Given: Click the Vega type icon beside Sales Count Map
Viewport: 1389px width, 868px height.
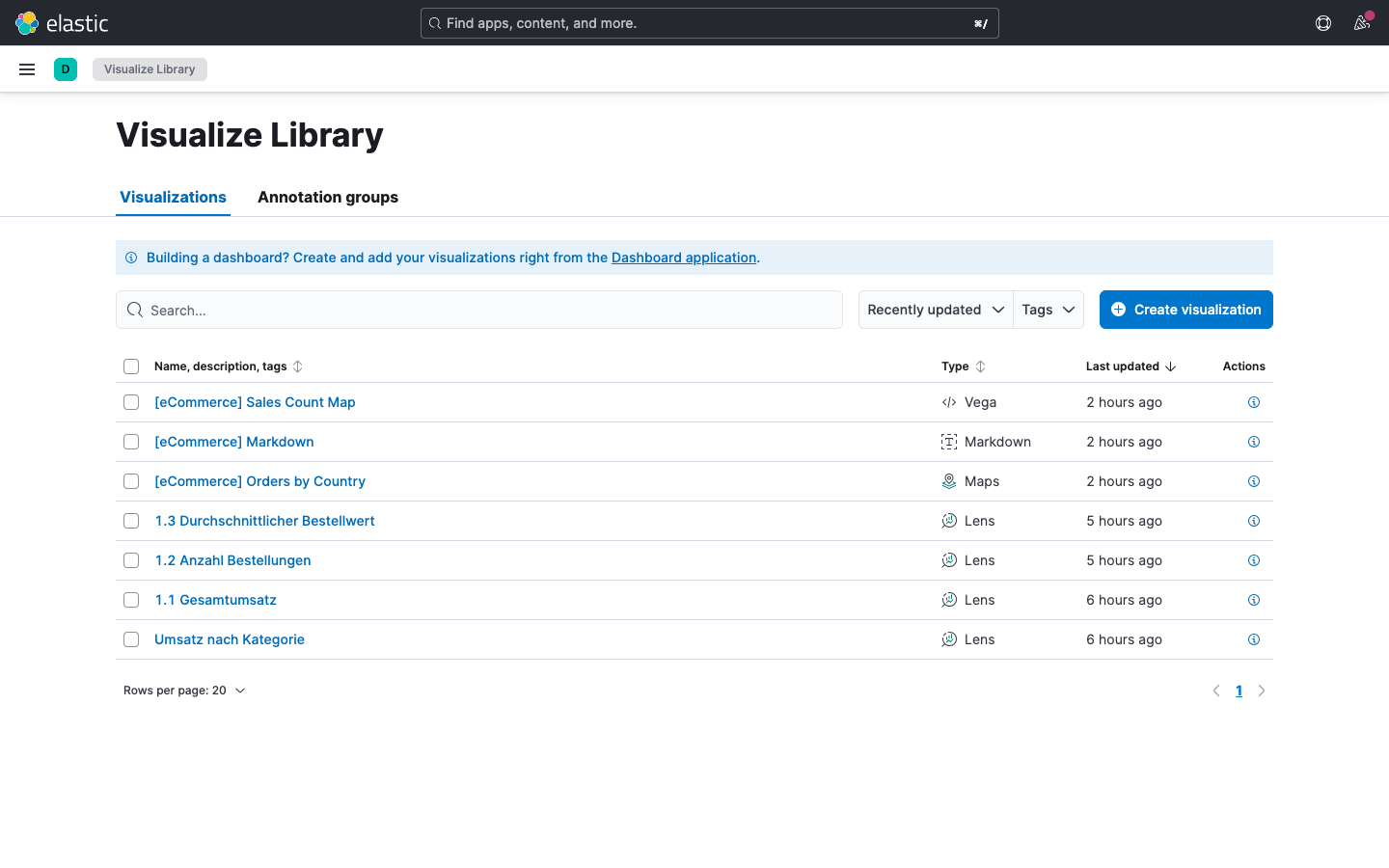Looking at the screenshot, I should coord(948,402).
